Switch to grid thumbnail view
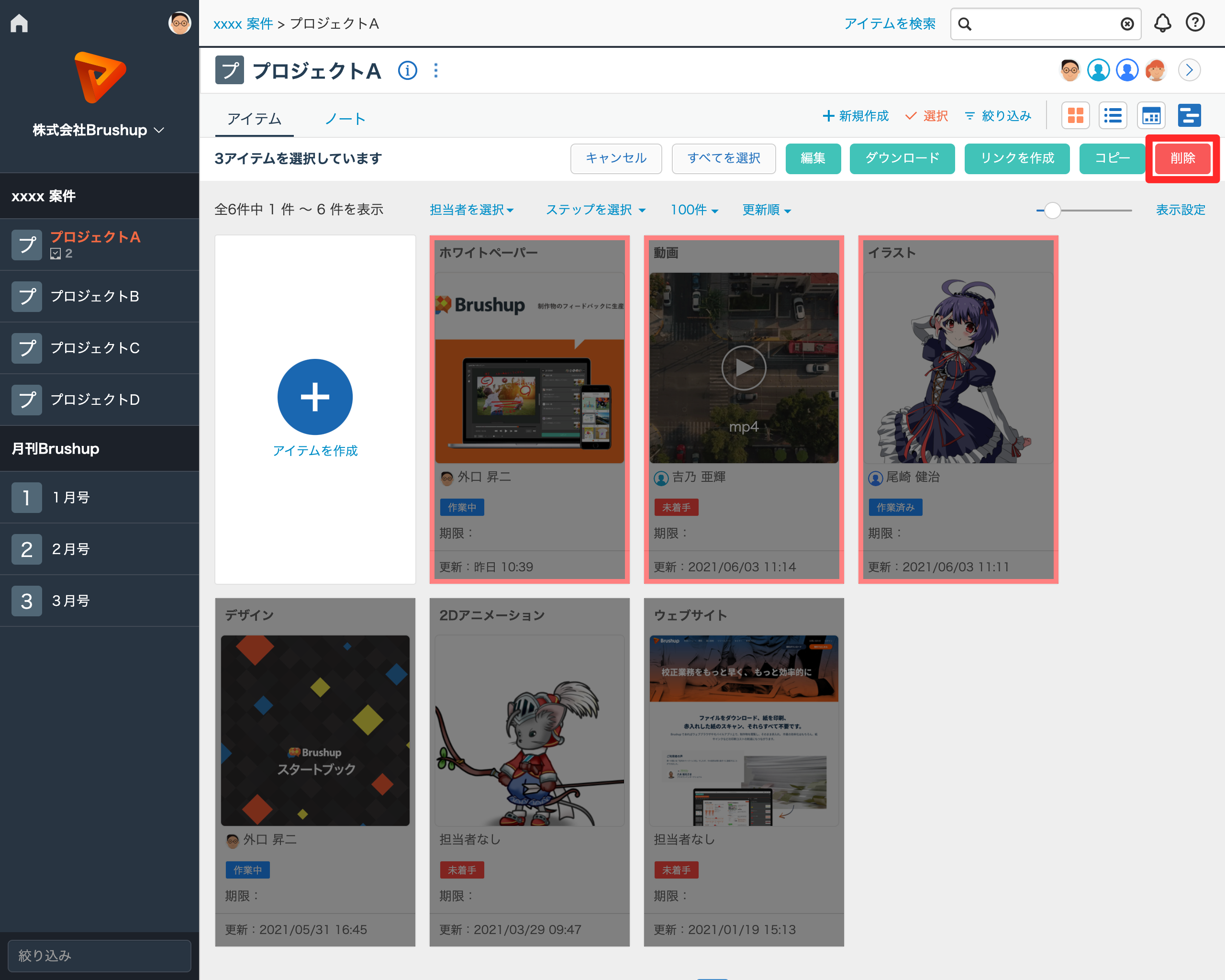 (1075, 116)
